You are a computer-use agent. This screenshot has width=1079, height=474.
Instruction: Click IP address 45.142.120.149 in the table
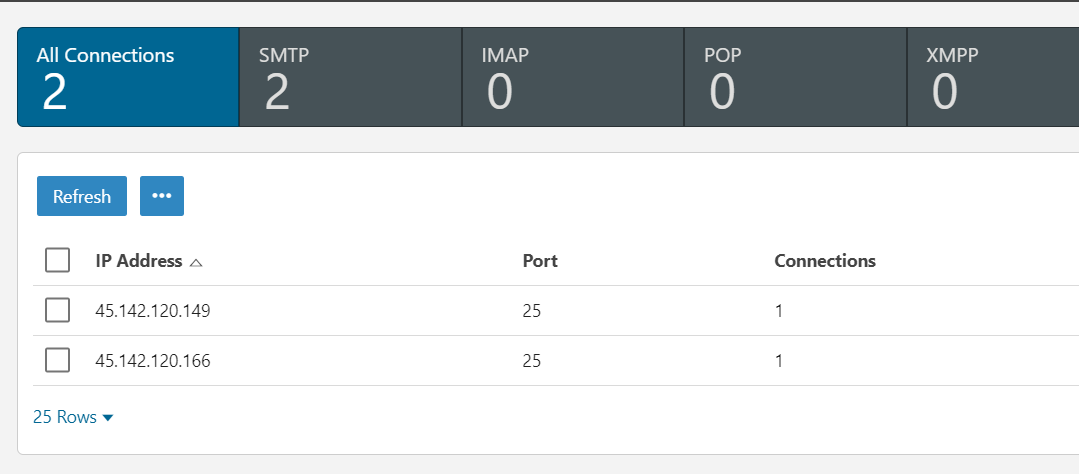coord(153,311)
